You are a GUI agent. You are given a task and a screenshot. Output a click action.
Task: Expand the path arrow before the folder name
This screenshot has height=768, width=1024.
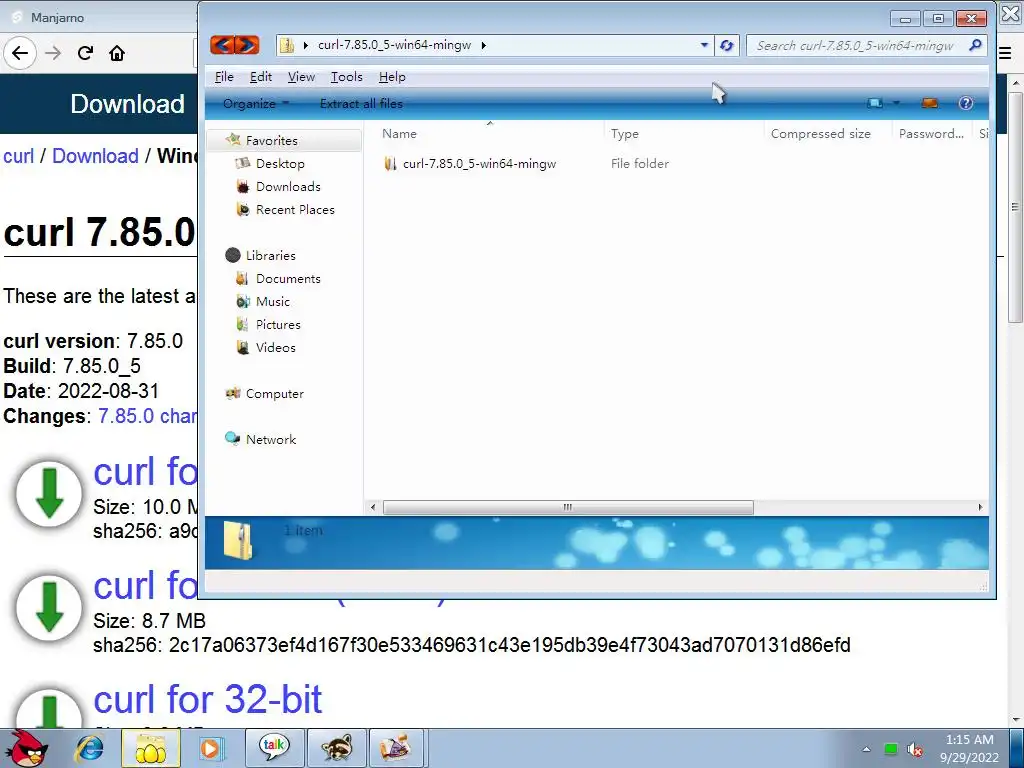(x=305, y=45)
